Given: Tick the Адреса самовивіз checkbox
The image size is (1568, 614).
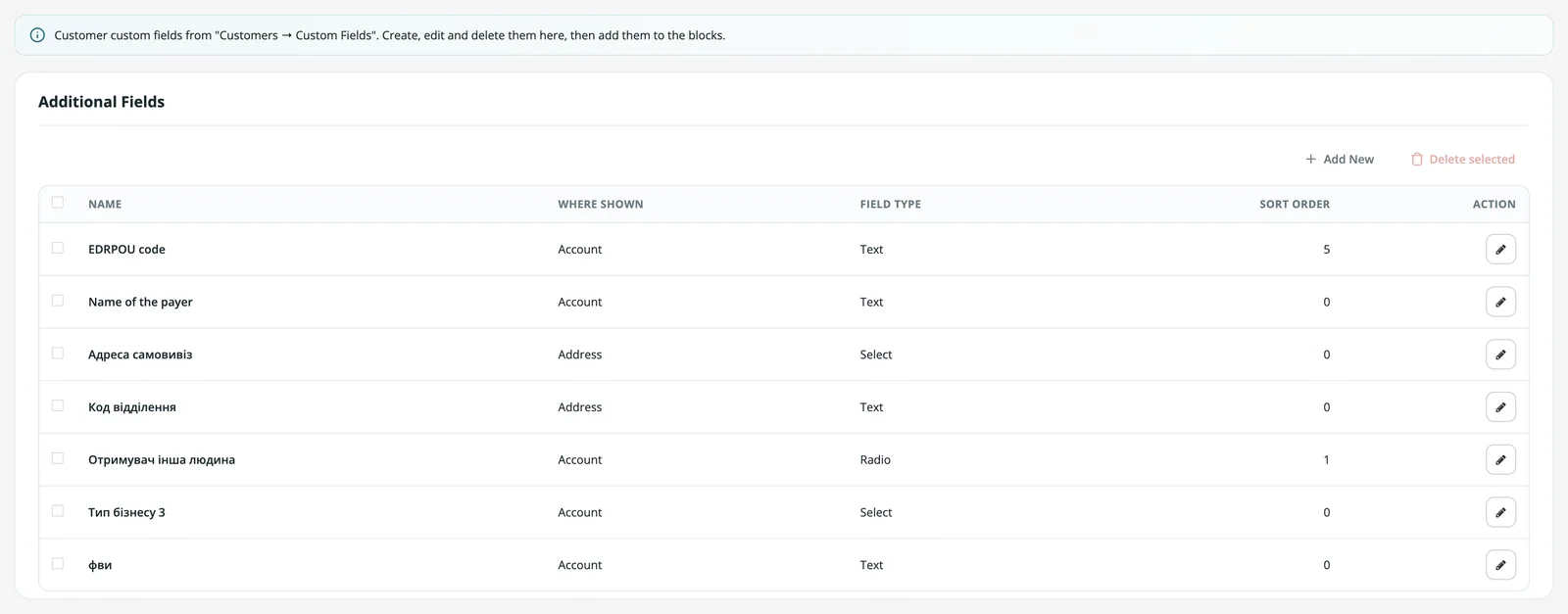Looking at the screenshot, I should tap(58, 354).
